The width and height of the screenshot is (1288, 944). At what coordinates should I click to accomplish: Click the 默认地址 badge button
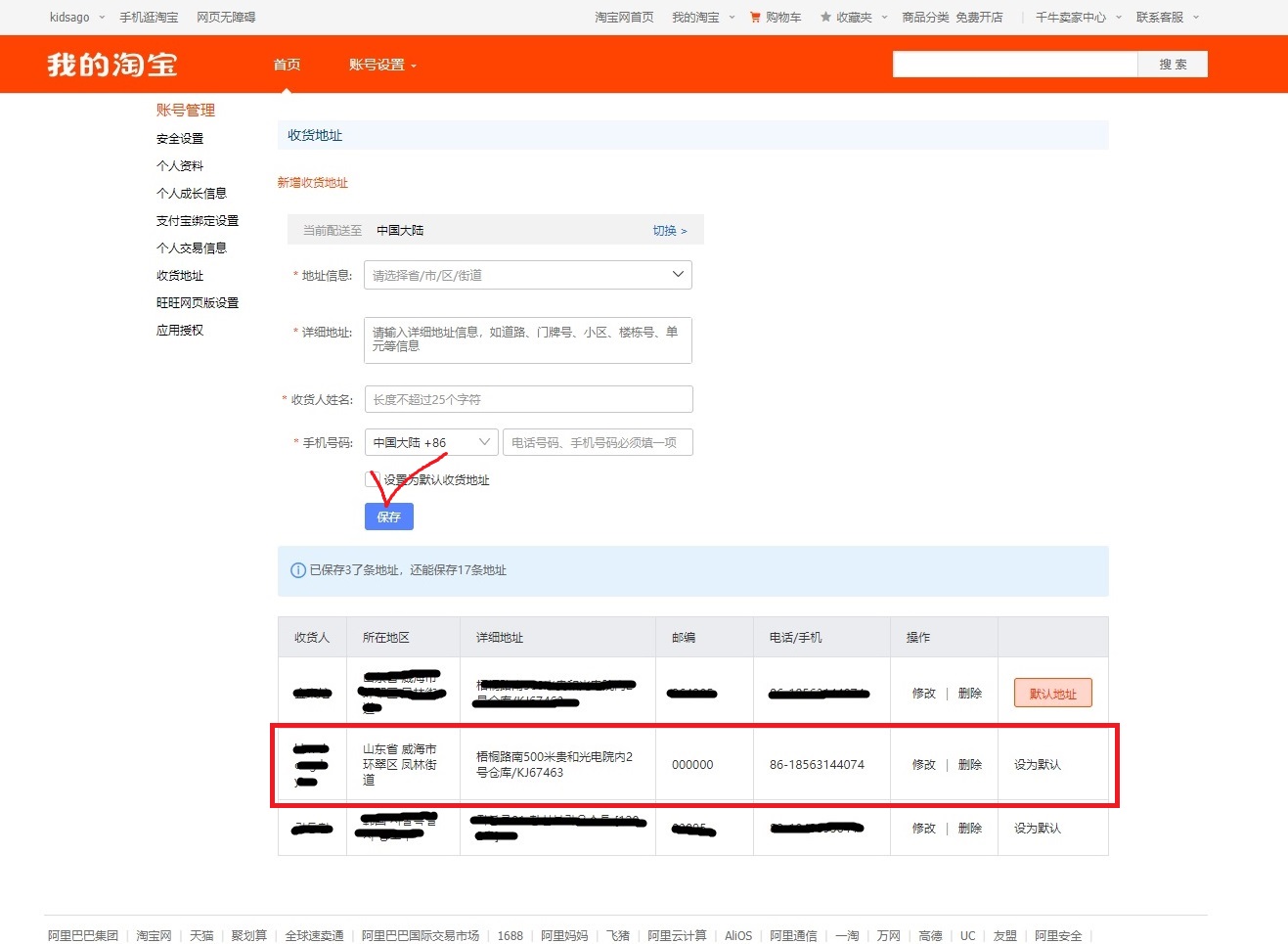pyautogui.click(x=1053, y=694)
